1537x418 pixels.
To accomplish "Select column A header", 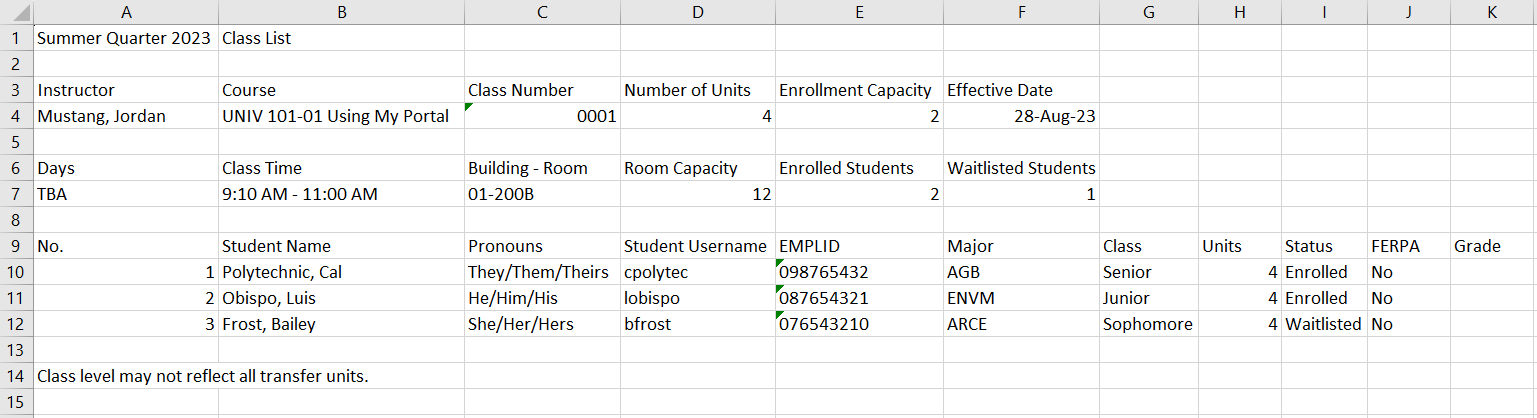I will coord(126,12).
